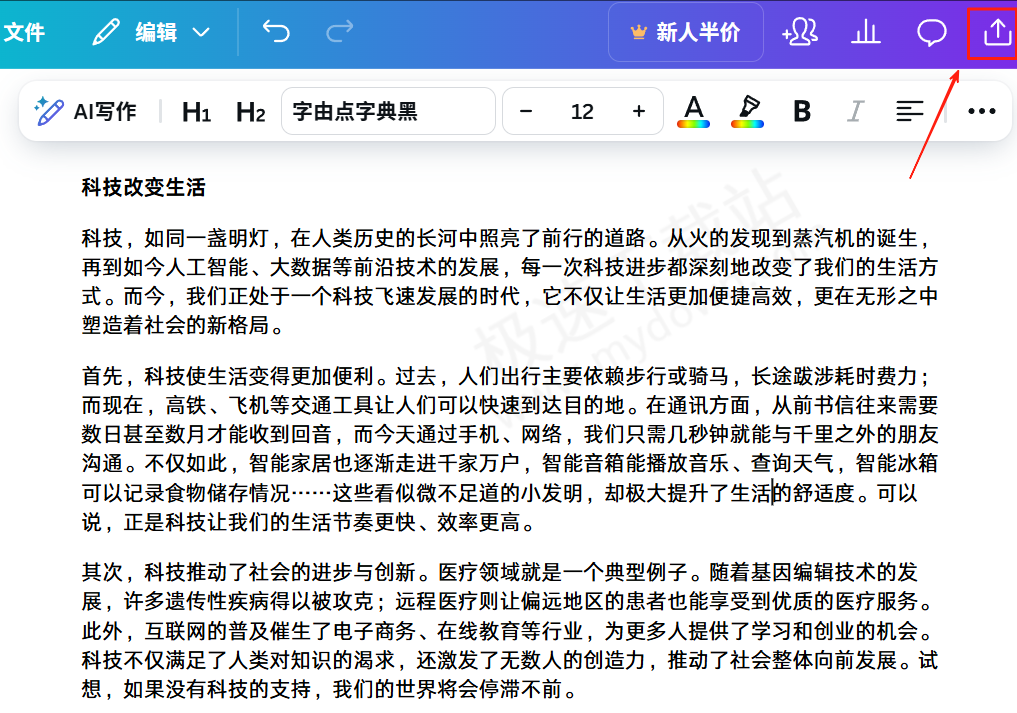
Task: Open the bar chart analytics icon
Action: click(865, 32)
